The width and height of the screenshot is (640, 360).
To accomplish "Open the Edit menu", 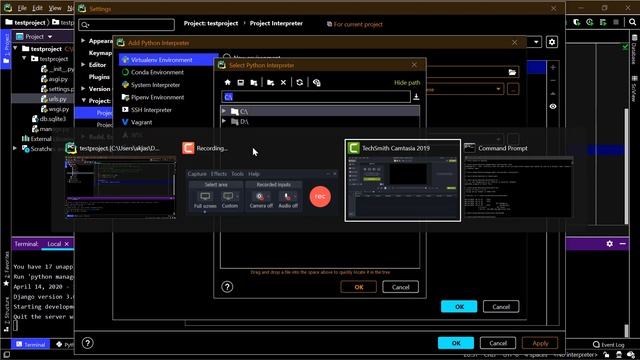I will [37, 8].
